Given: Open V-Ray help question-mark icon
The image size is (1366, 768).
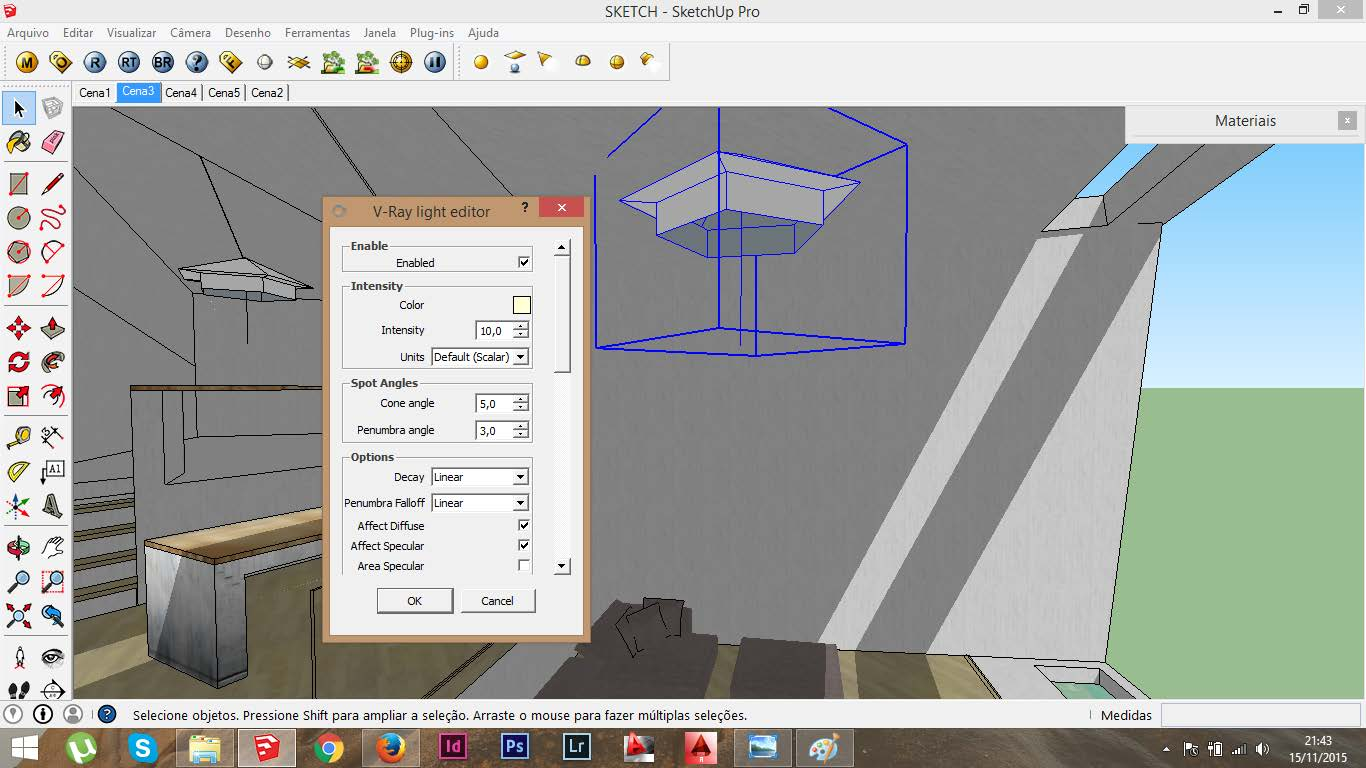Looking at the screenshot, I should (x=197, y=62).
